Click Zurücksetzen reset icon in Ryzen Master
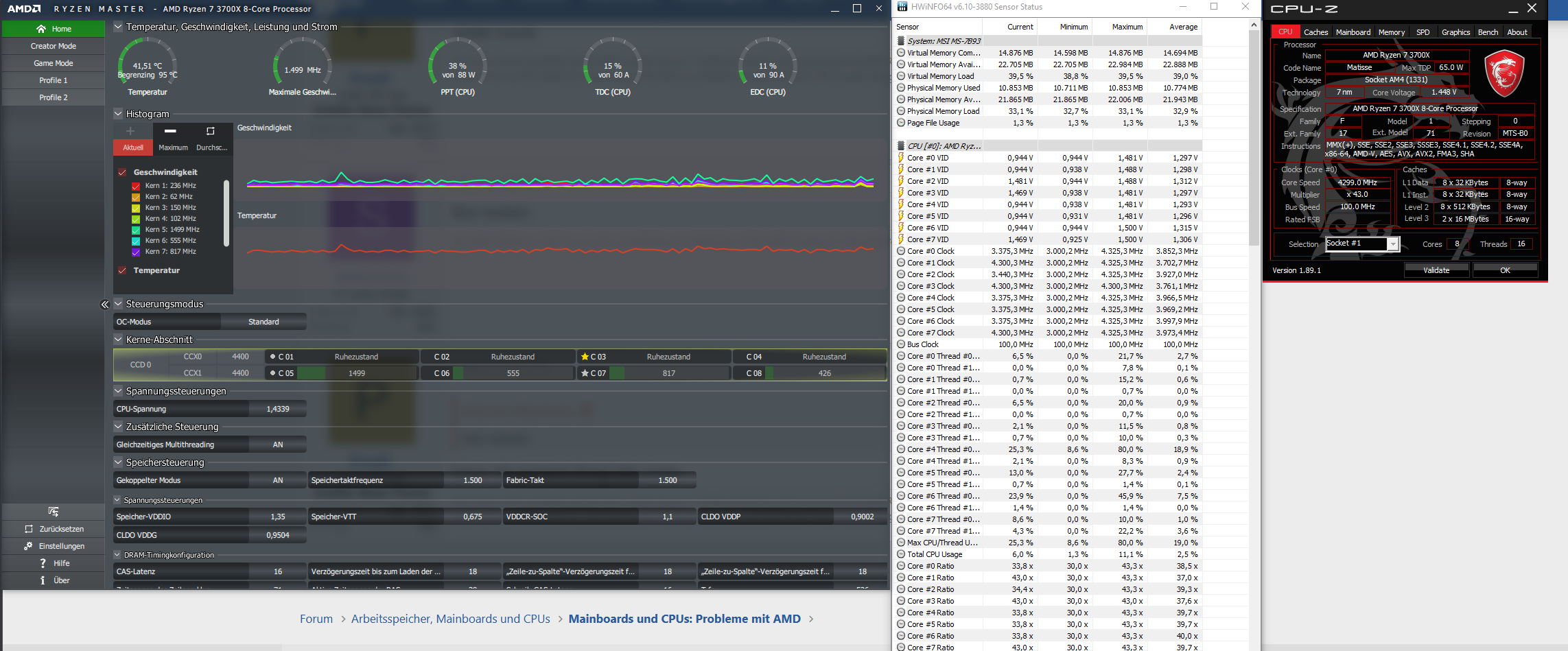Viewport: 1568px width, 651px height. 29,529
